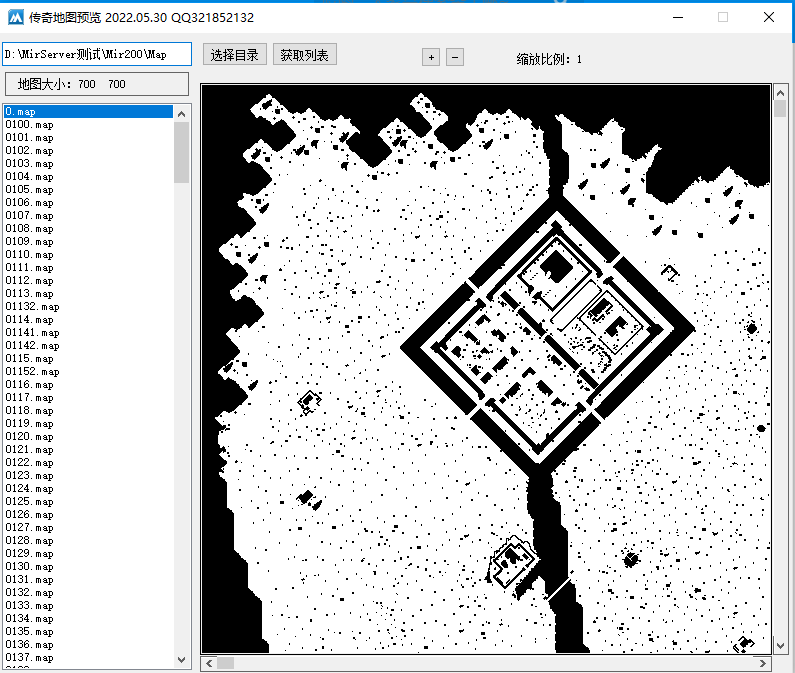Select 0112.map in the list

(x=88, y=281)
